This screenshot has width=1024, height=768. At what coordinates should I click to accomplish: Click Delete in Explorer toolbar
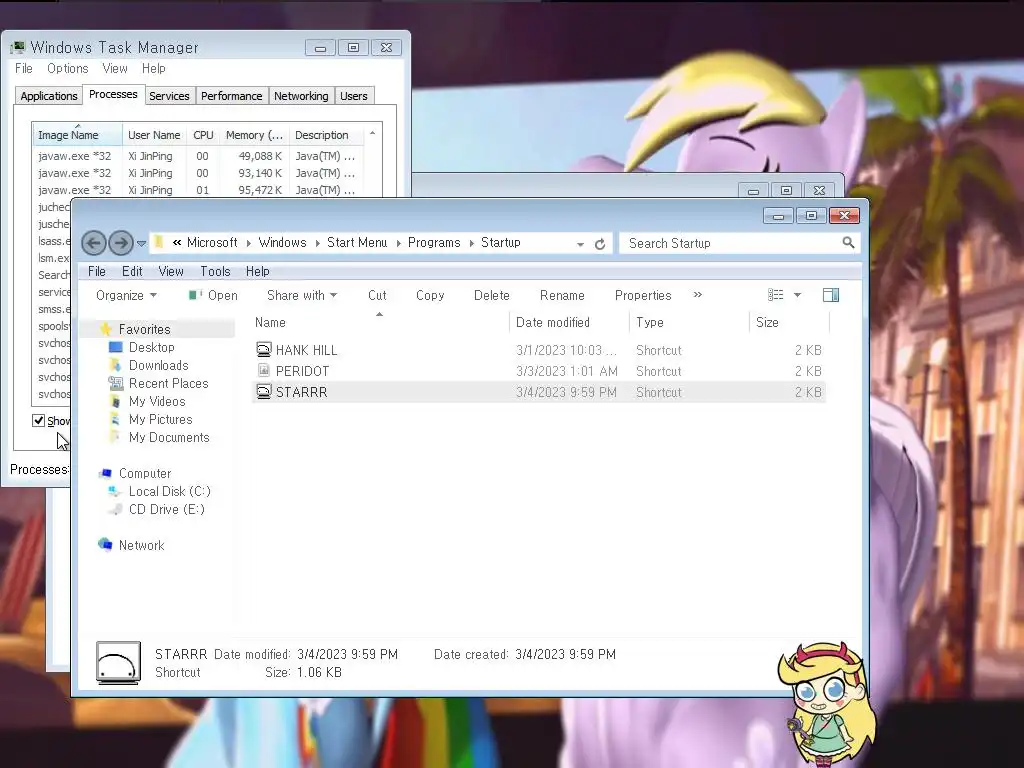[x=491, y=295]
